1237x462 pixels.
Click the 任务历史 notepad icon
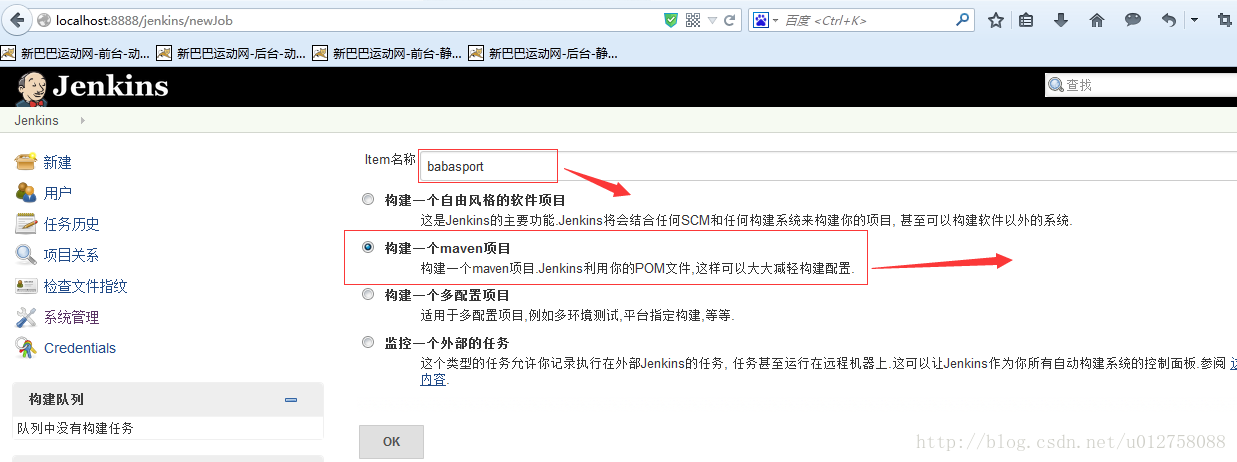26,224
